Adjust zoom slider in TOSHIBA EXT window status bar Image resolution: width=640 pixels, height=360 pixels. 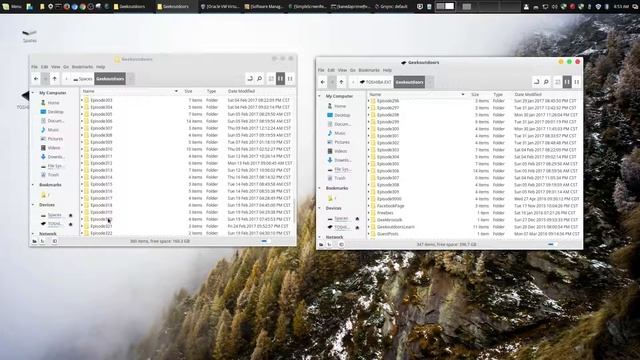[x=552, y=244]
